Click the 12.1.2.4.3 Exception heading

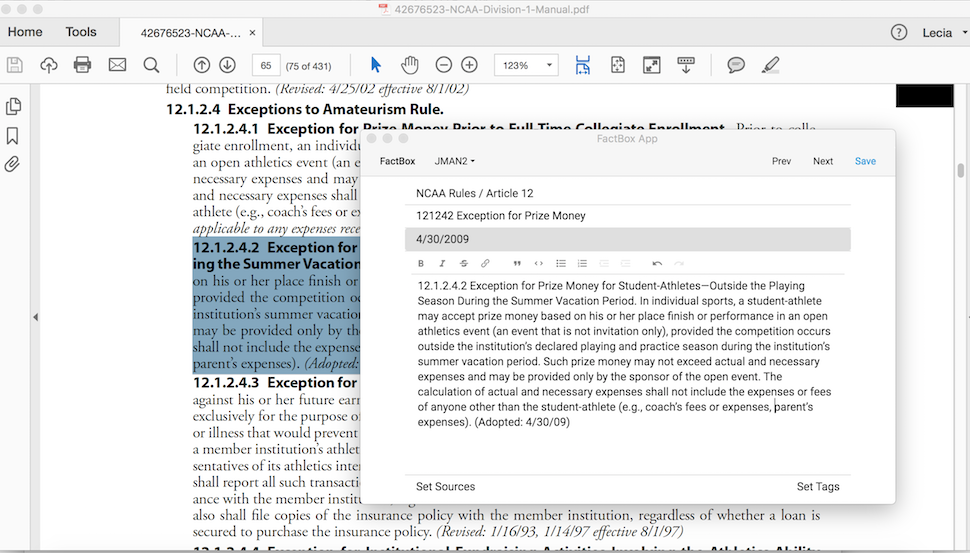276,383
